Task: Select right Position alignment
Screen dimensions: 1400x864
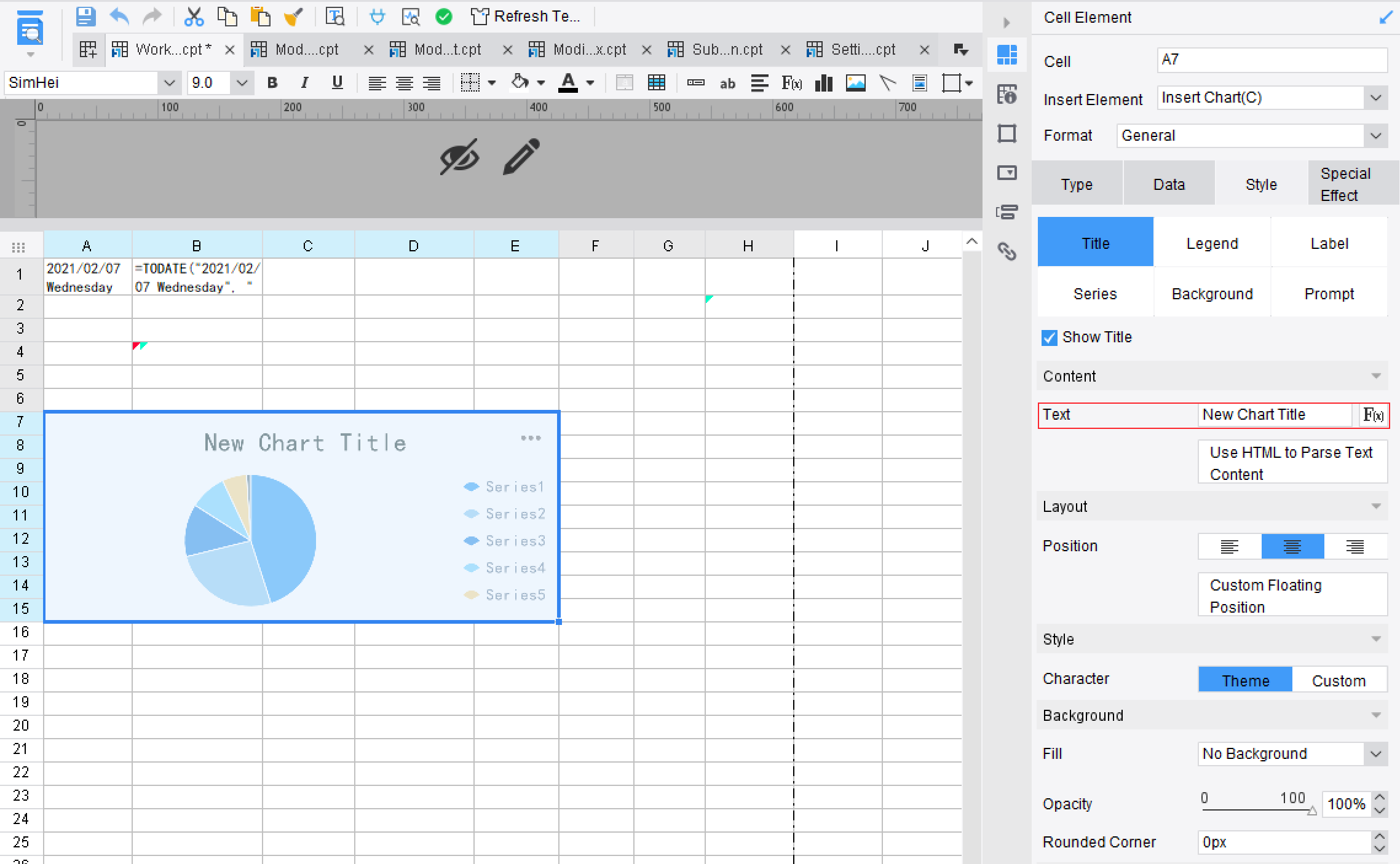Action: (x=1355, y=546)
